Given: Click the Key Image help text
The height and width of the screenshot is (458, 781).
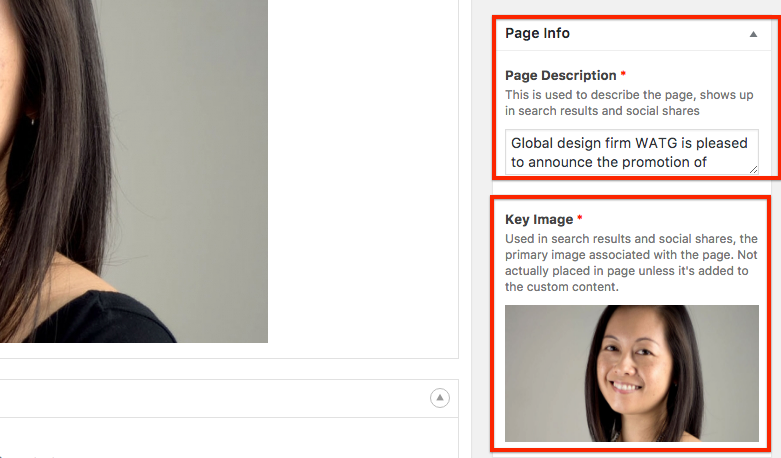Looking at the screenshot, I should pyautogui.click(x=631, y=262).
